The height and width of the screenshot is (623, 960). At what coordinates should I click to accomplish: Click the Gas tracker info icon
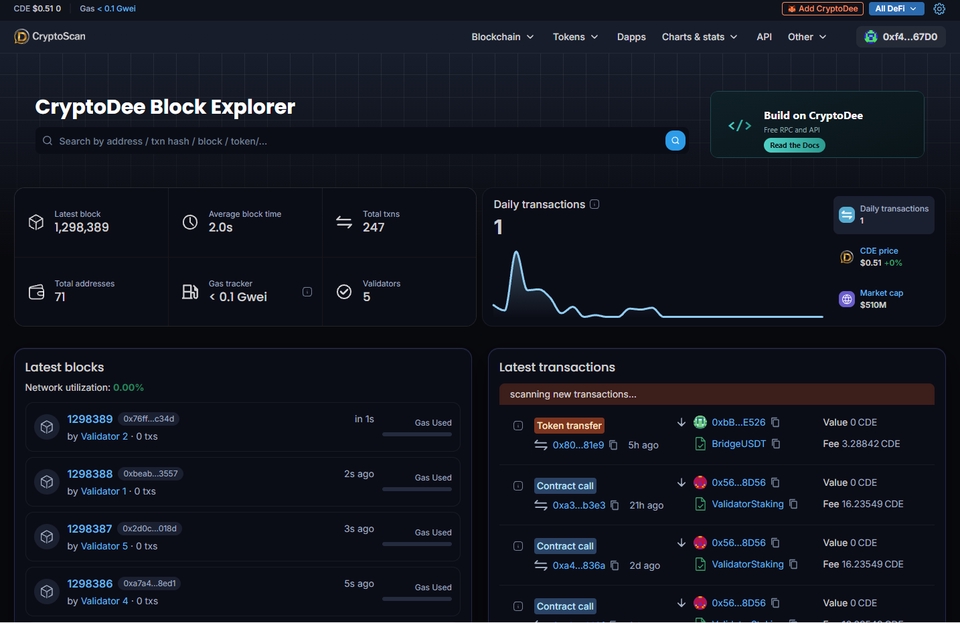tap(307, 292)
